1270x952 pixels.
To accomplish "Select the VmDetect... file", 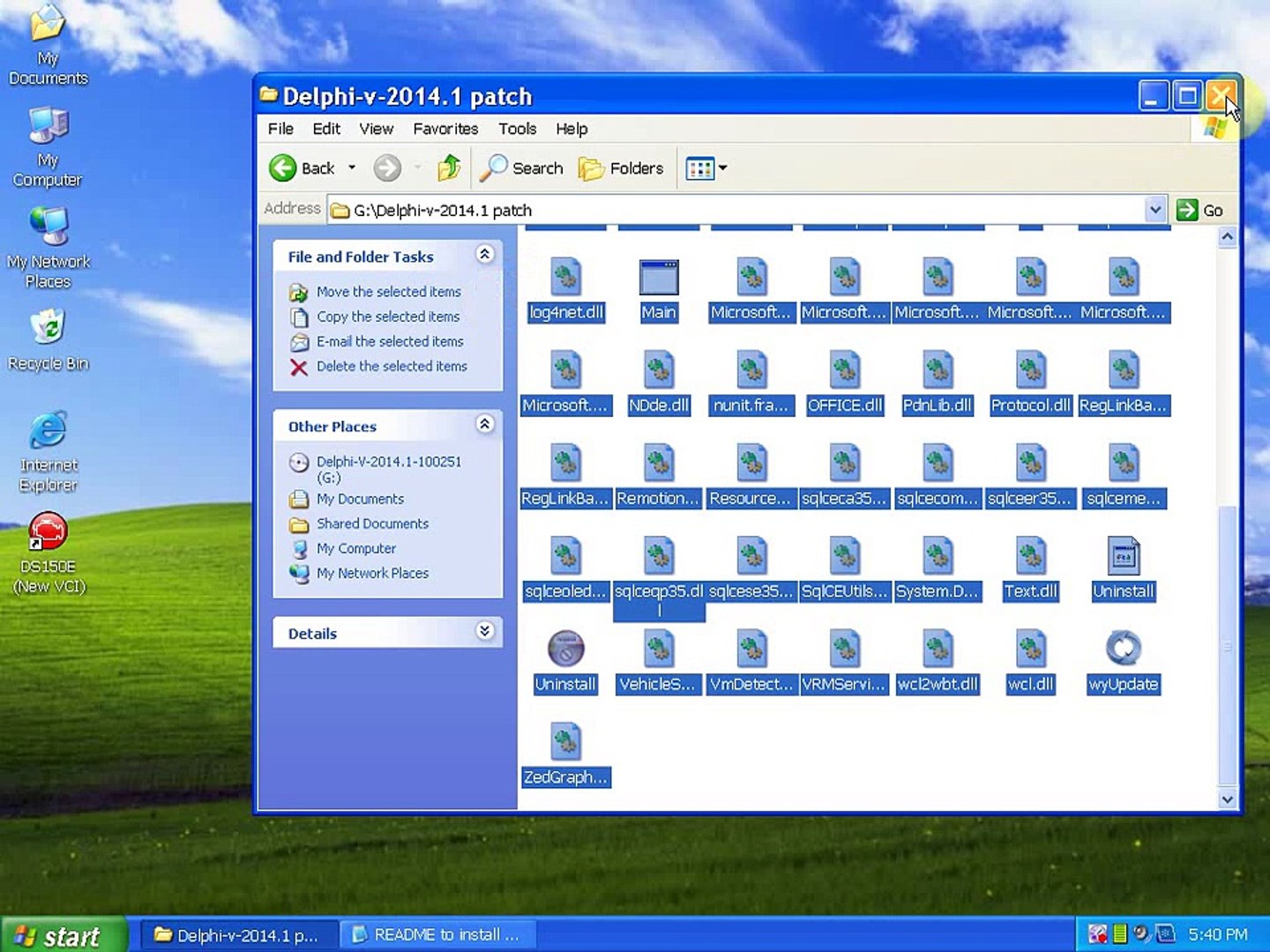I will [x=751, y=661].
